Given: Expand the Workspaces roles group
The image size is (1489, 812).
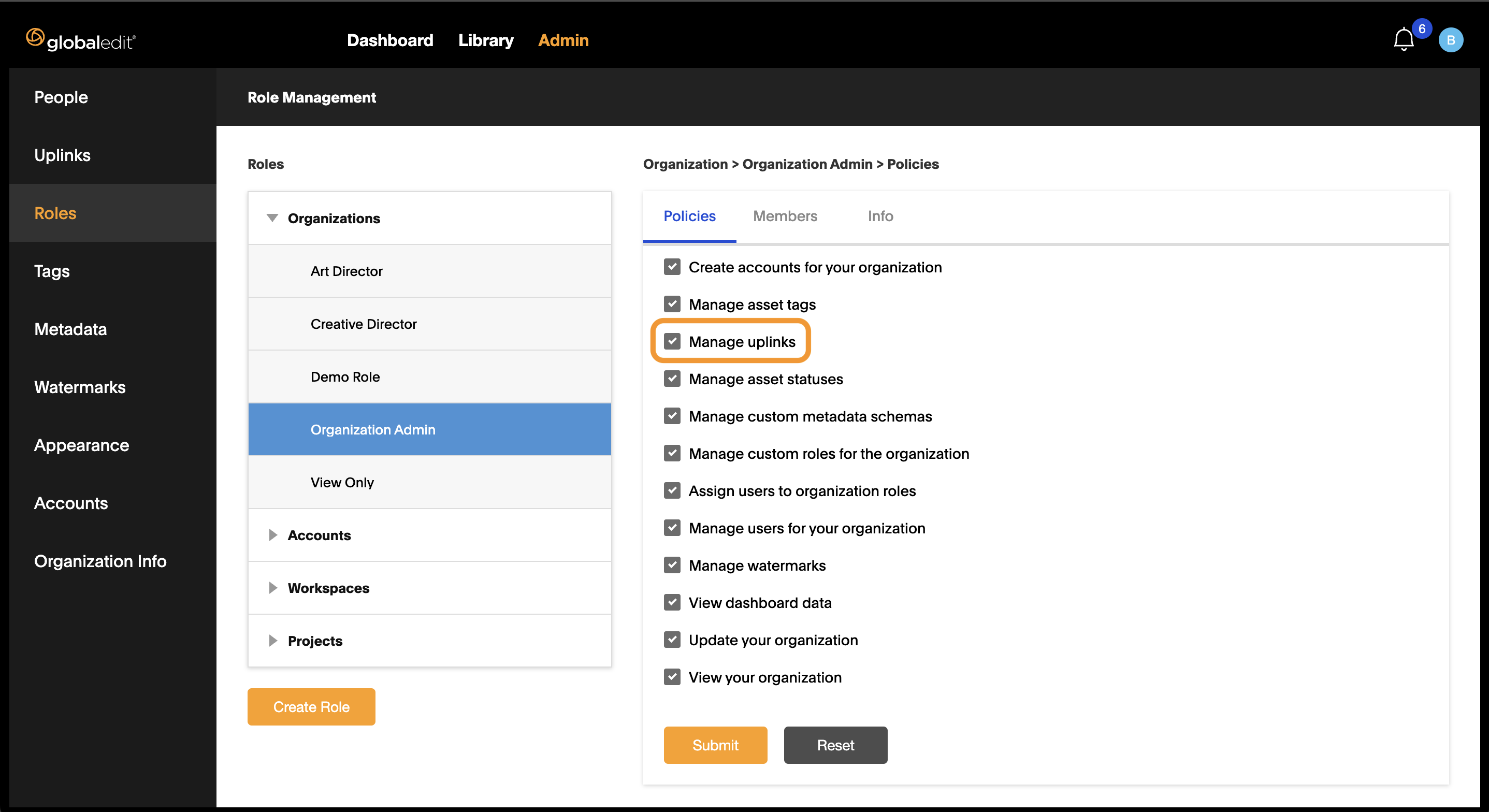Looking at the screenshot, I should point(273,588).
